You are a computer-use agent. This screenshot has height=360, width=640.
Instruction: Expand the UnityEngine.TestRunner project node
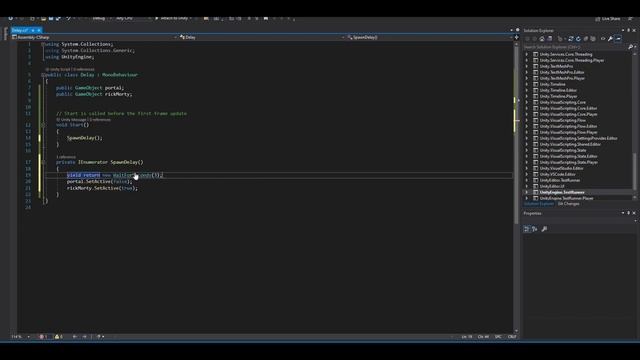click(x=527, y=192)
